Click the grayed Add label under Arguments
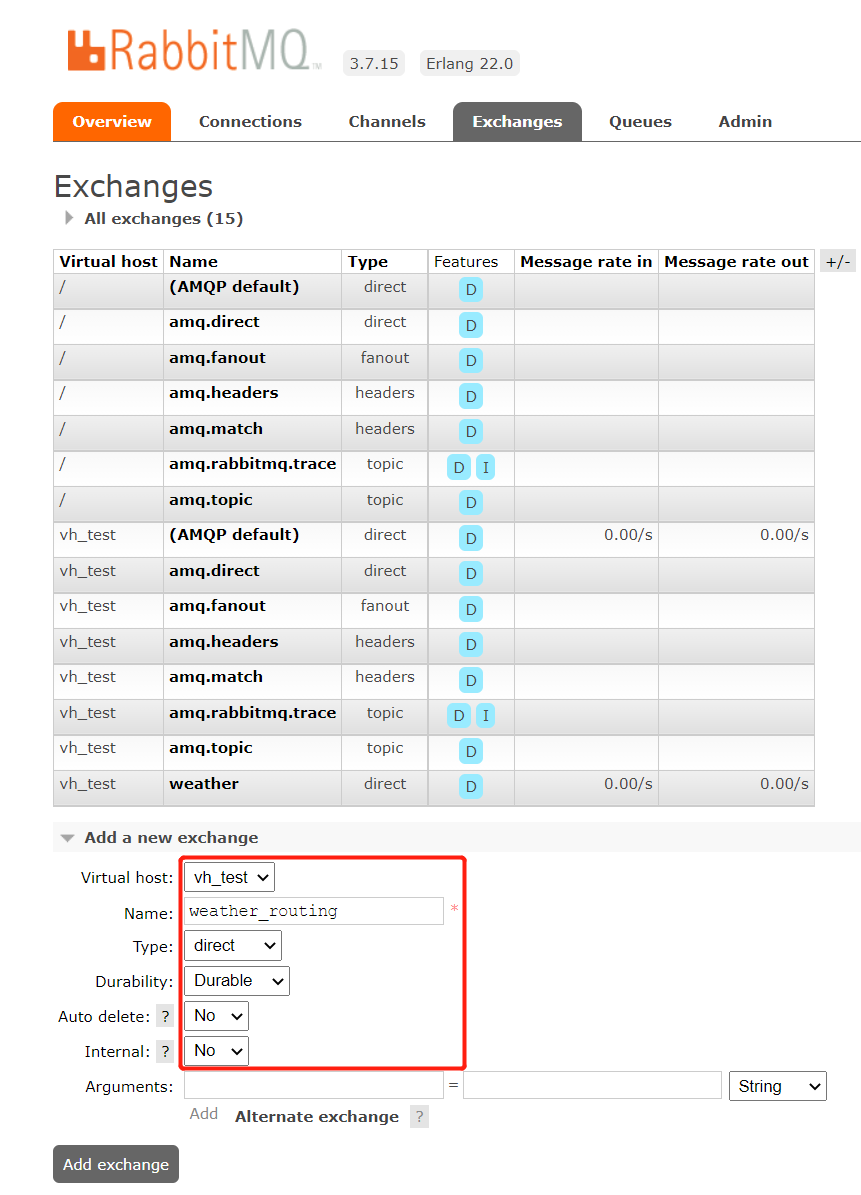The image size is (861, 1195). click(203, 1113)
